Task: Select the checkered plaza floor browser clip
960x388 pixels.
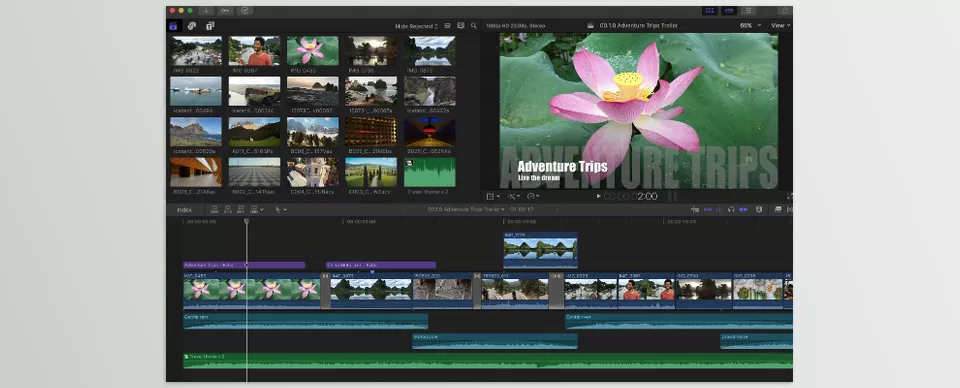Action: [x=254, y=173]
